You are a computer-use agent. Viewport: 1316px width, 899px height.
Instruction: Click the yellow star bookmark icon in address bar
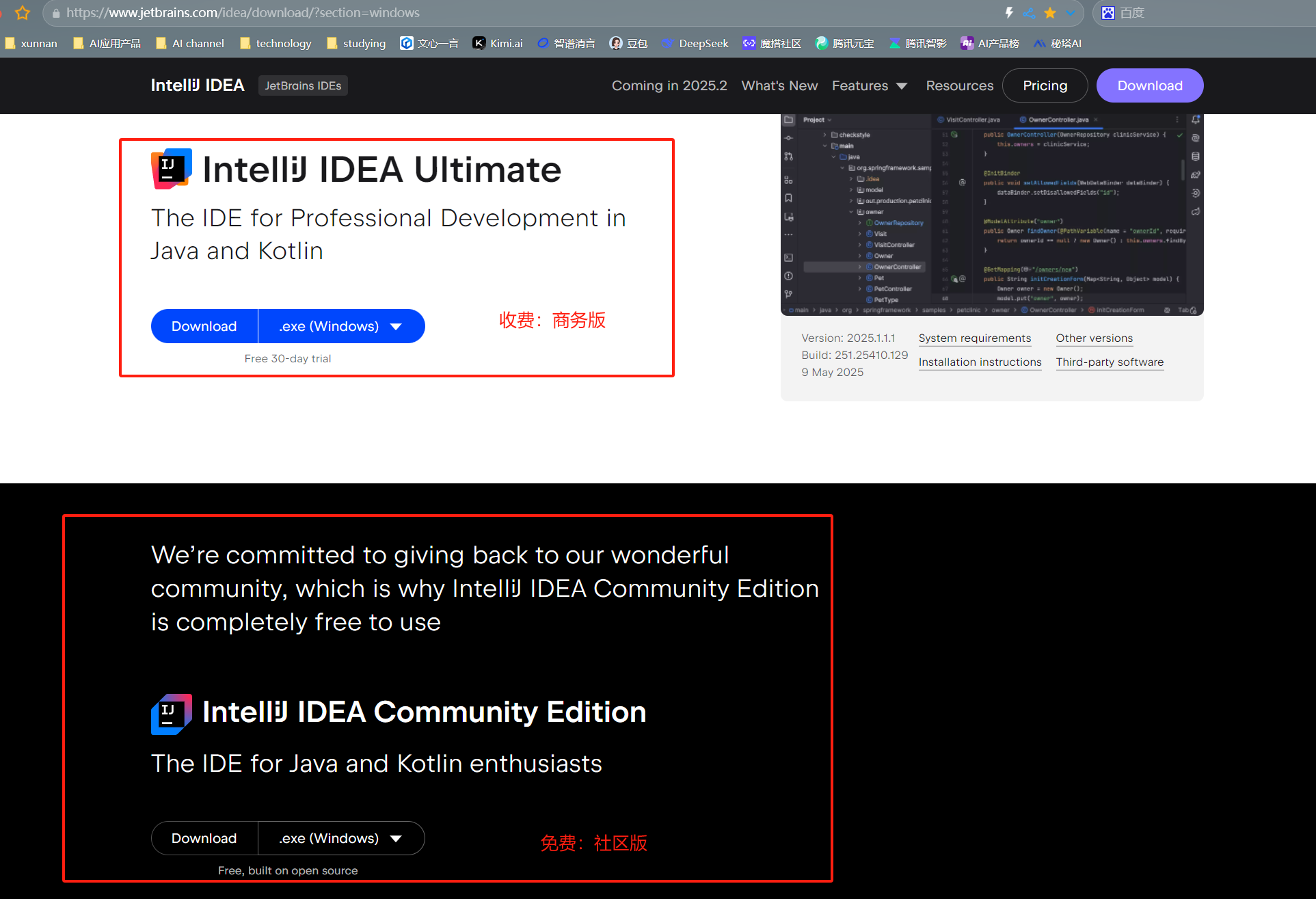1050,12
